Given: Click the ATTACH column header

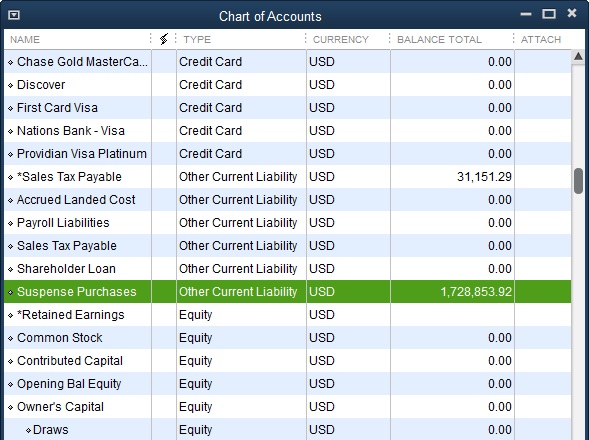Looking at the screenshot, I should (541, 39).
